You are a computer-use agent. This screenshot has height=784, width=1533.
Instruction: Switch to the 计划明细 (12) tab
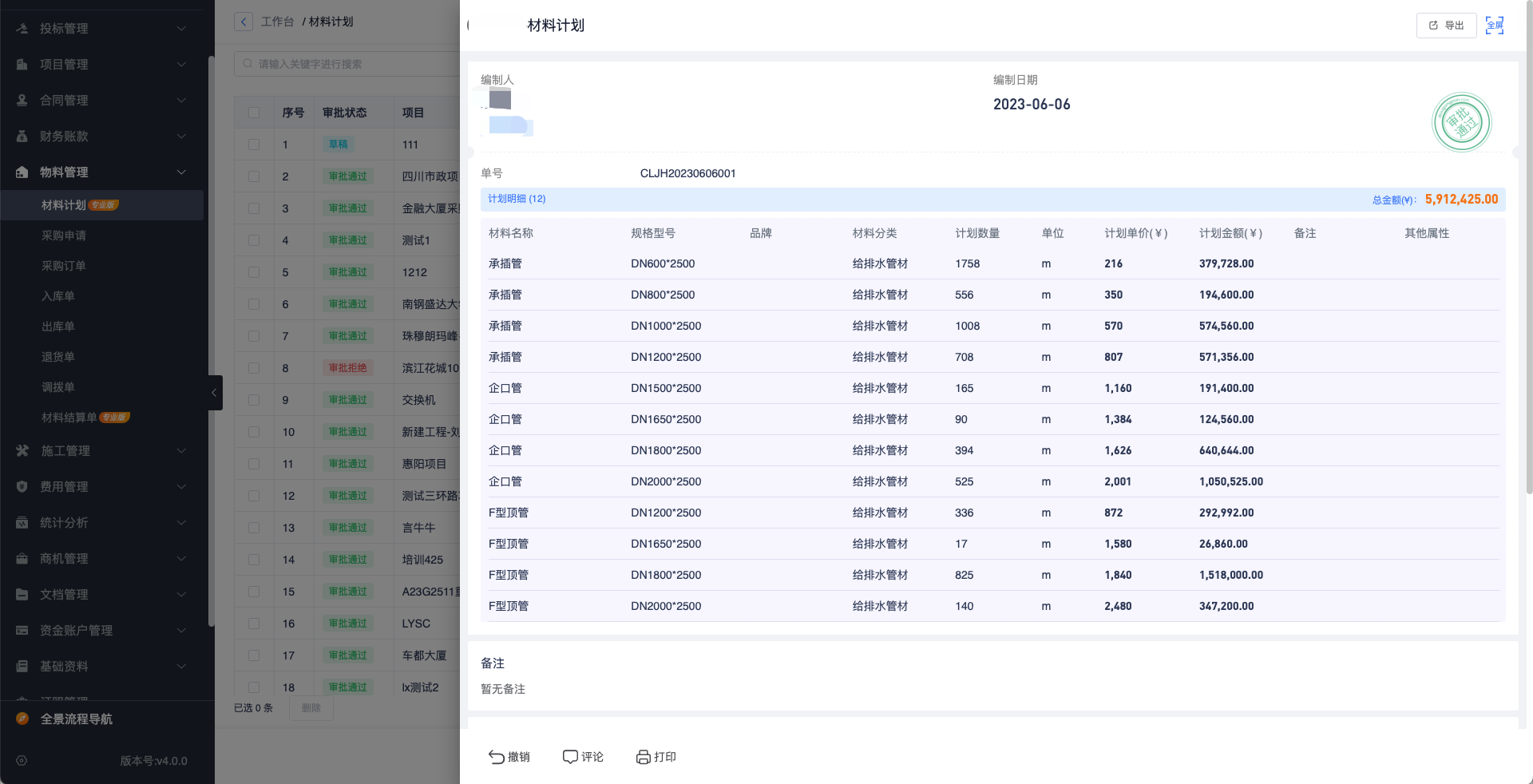point(517,198)
